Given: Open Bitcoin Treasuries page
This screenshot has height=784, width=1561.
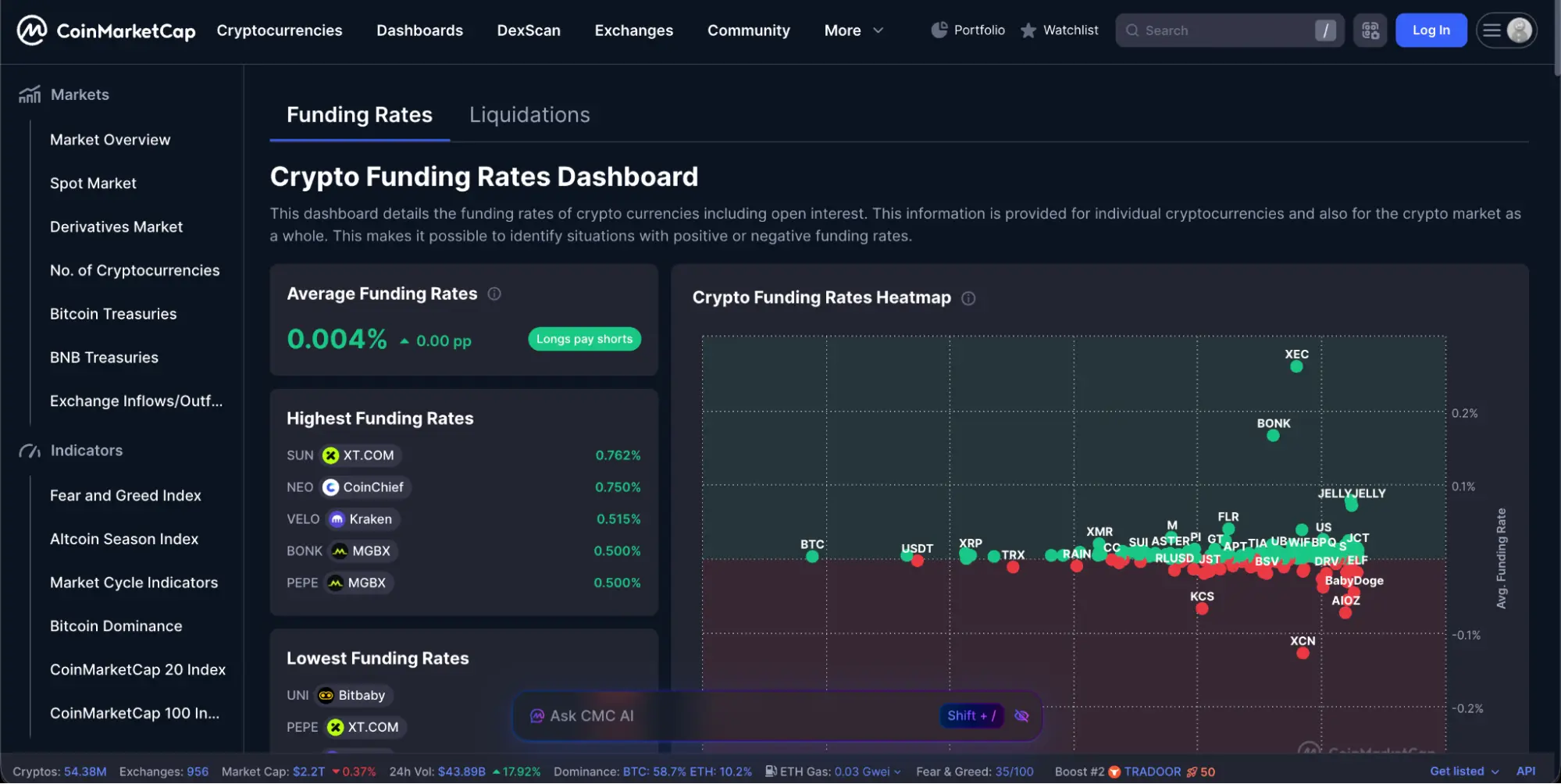Looking at the screenshot, I should click(113, 314).
